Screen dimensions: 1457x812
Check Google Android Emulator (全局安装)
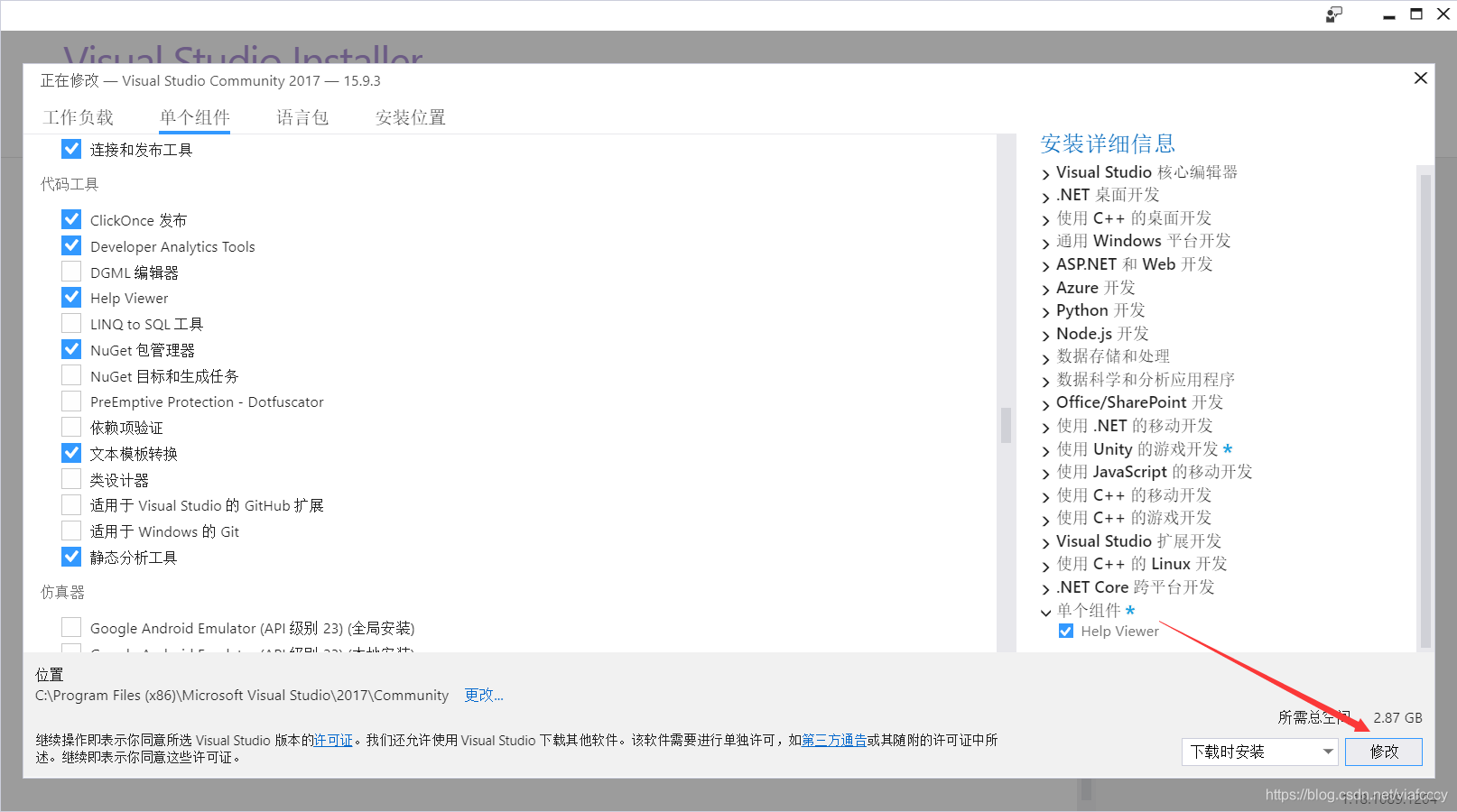coord(71,627)
